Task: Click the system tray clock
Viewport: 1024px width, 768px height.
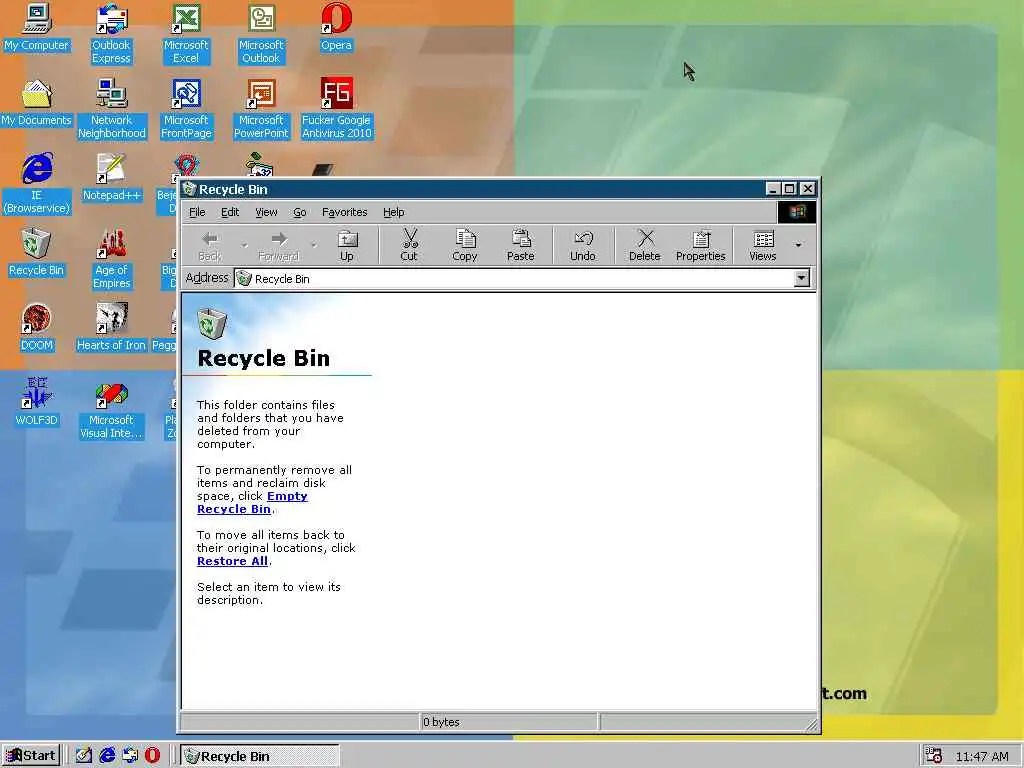Action: click(x=982, y=756)
